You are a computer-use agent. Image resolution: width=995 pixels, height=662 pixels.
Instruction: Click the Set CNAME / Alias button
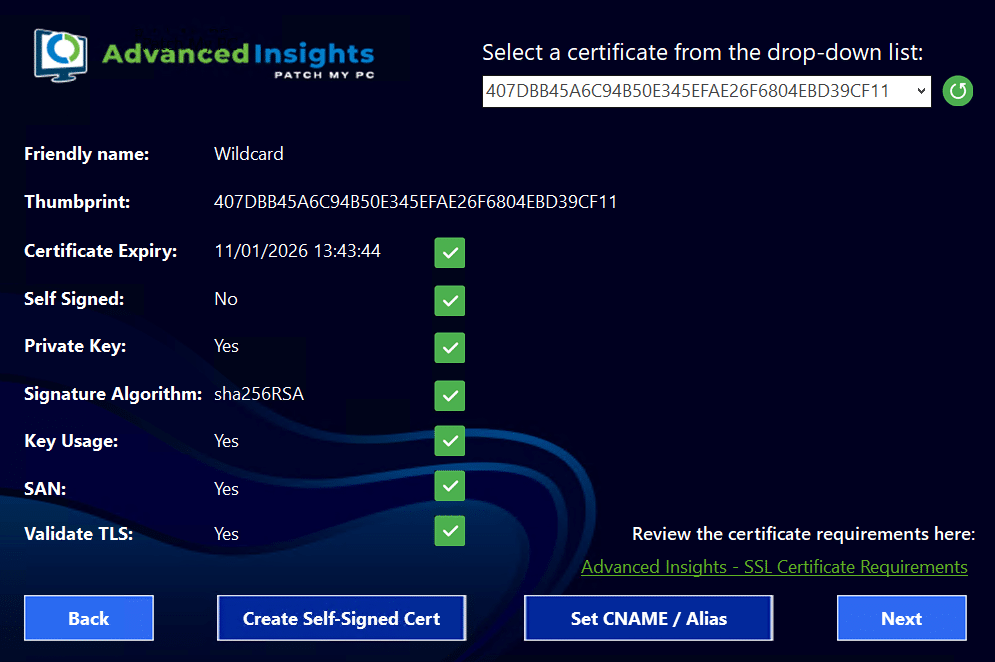[648, 618]
